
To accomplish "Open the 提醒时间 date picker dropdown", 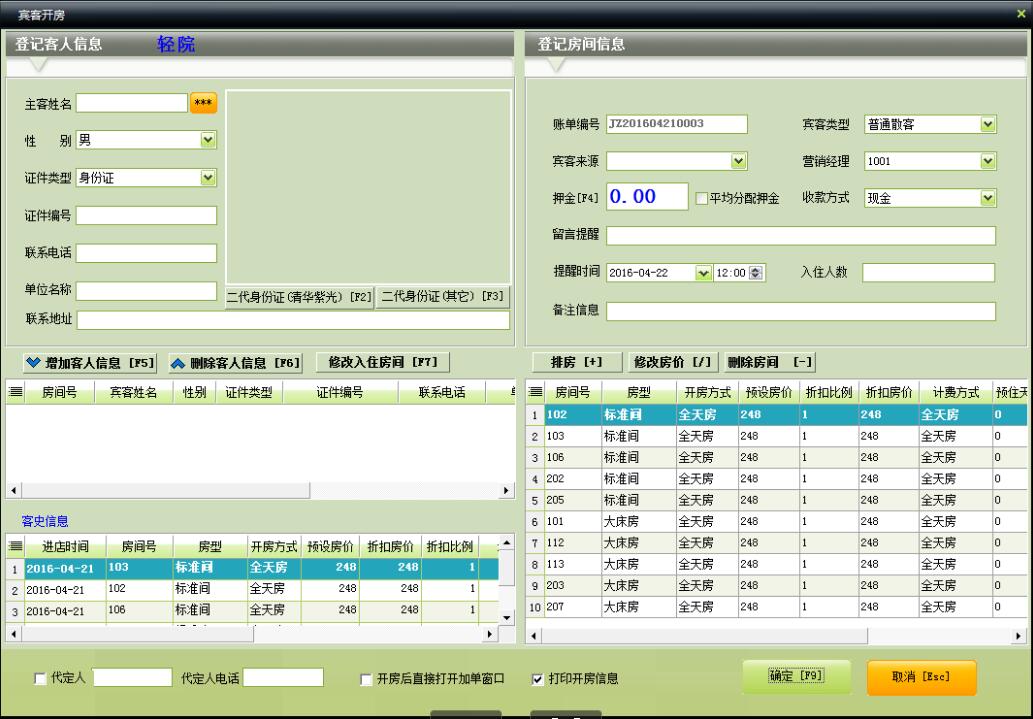I will tap(703, 273).
